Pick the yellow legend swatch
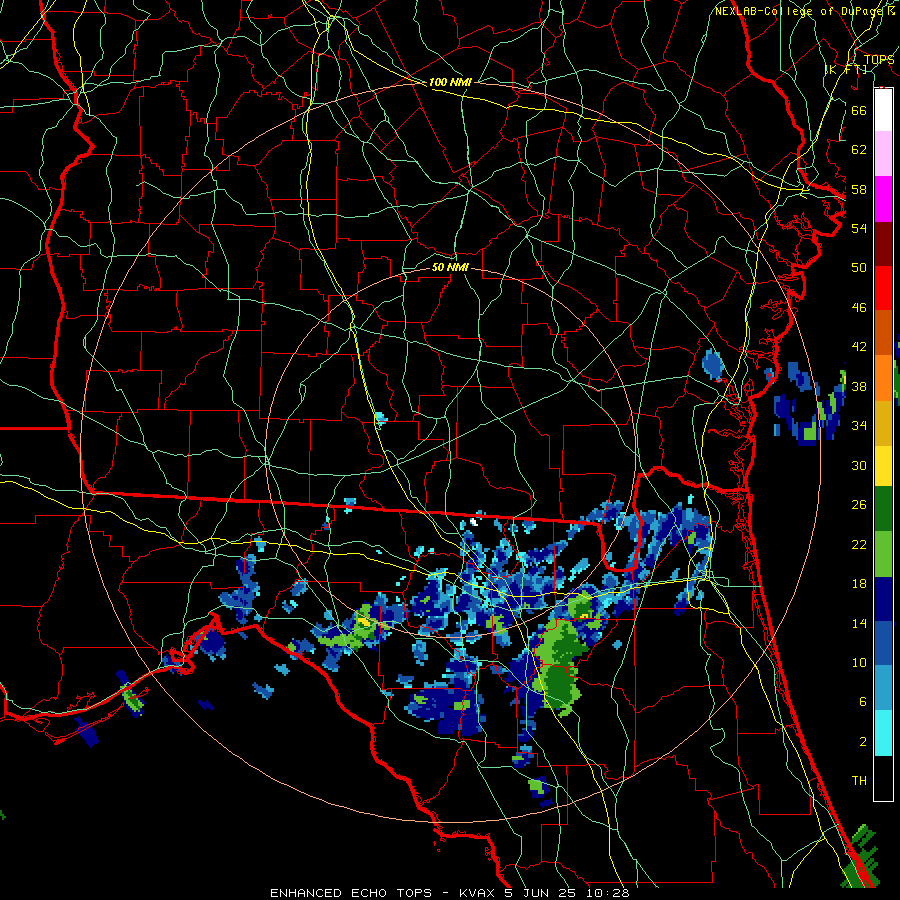 (883, 466)
